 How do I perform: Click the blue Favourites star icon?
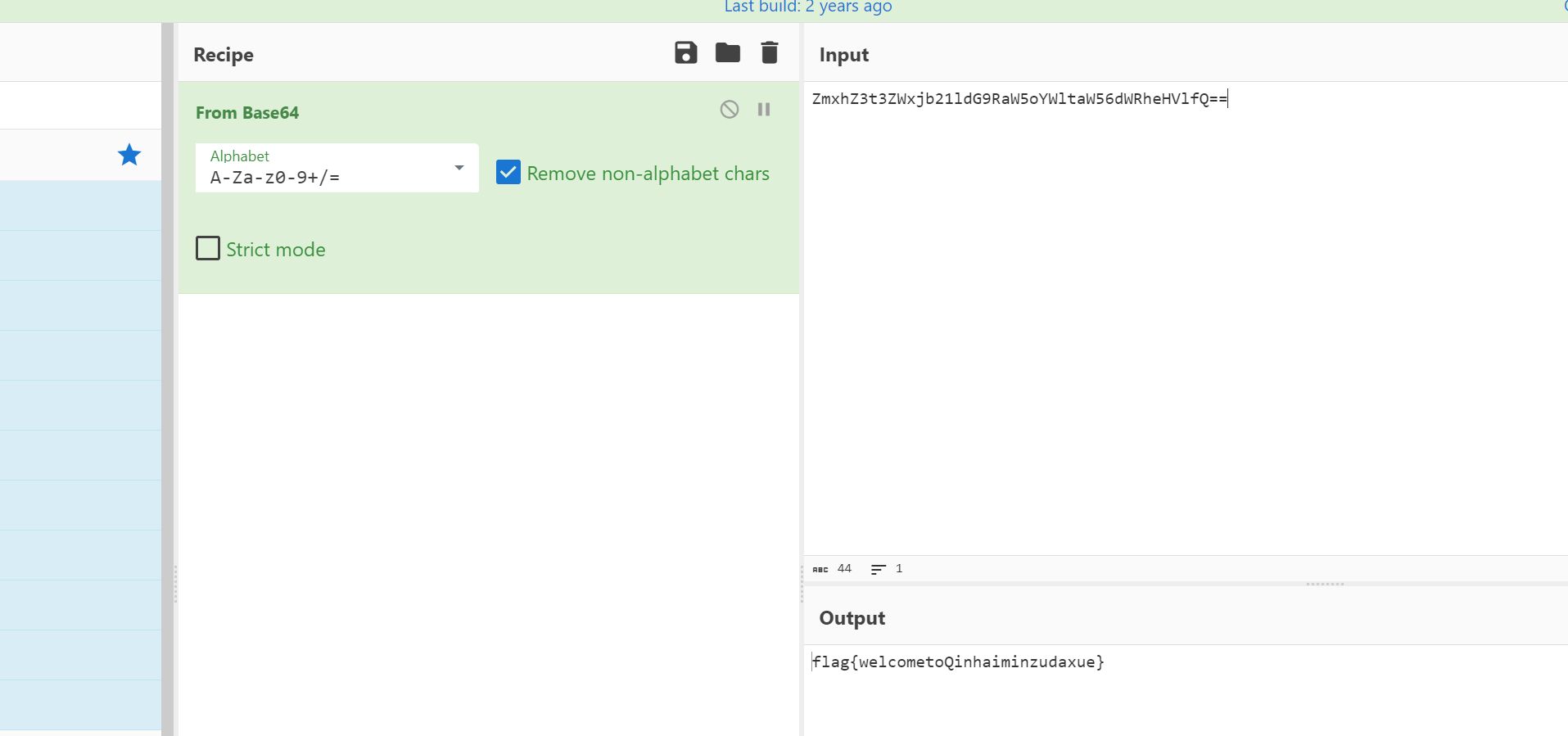coord(129,155)
